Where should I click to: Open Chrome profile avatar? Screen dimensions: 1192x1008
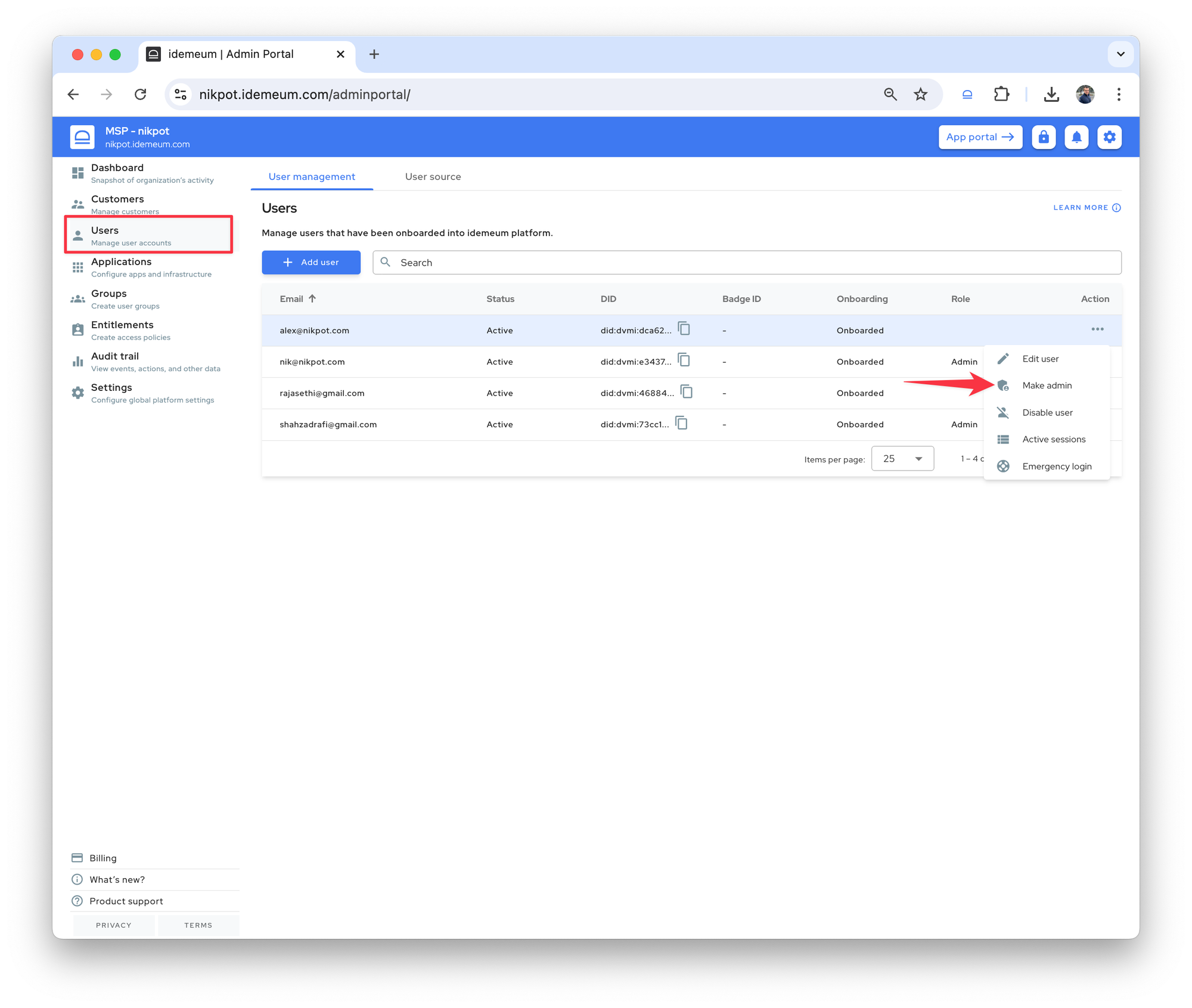pos(1085,94)
